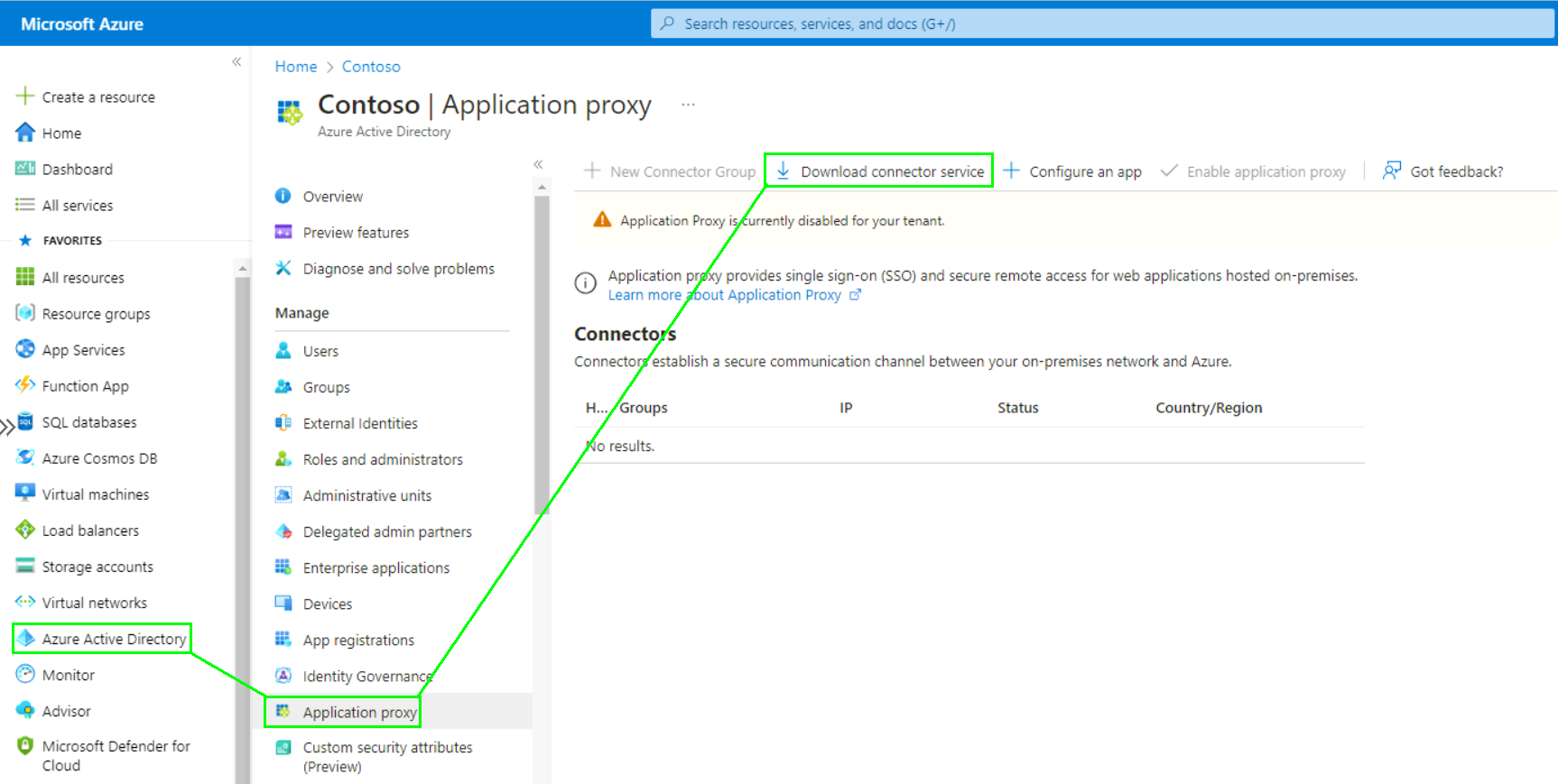1558x784 pixels.
Task: Open Azure Cosmos DB icon in favorites
Action: 25,457
